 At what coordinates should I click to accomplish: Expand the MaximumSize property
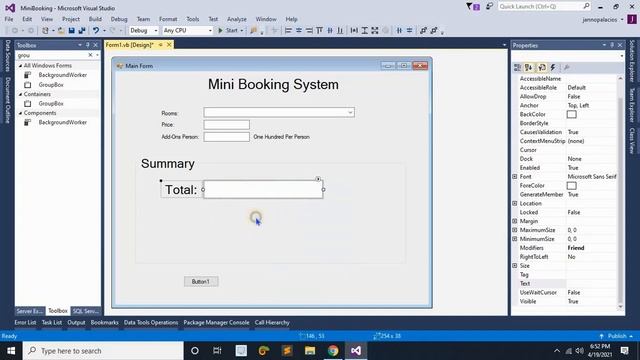(515, 230)
